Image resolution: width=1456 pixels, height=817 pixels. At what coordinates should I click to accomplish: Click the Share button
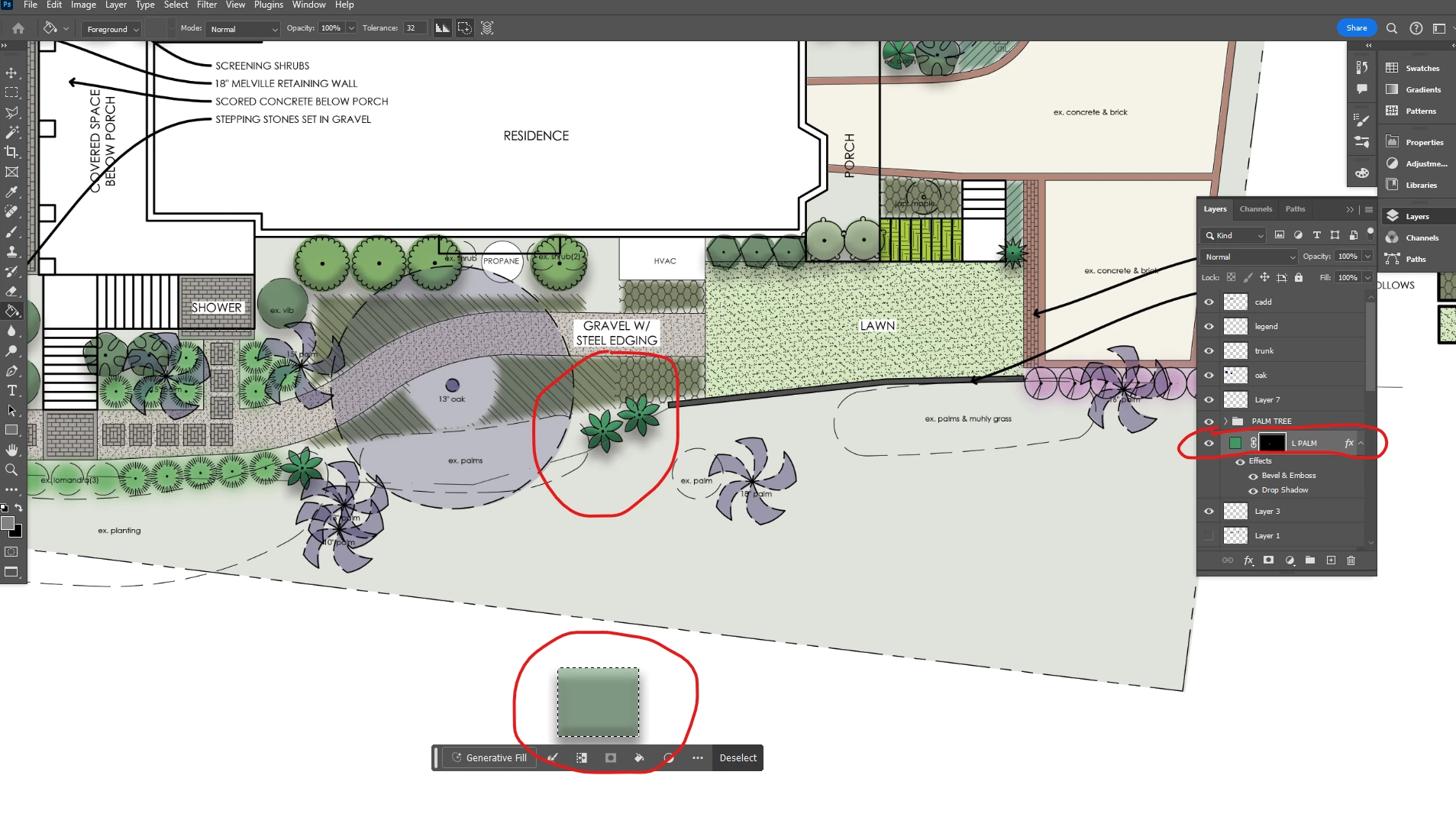(1356, 28)
